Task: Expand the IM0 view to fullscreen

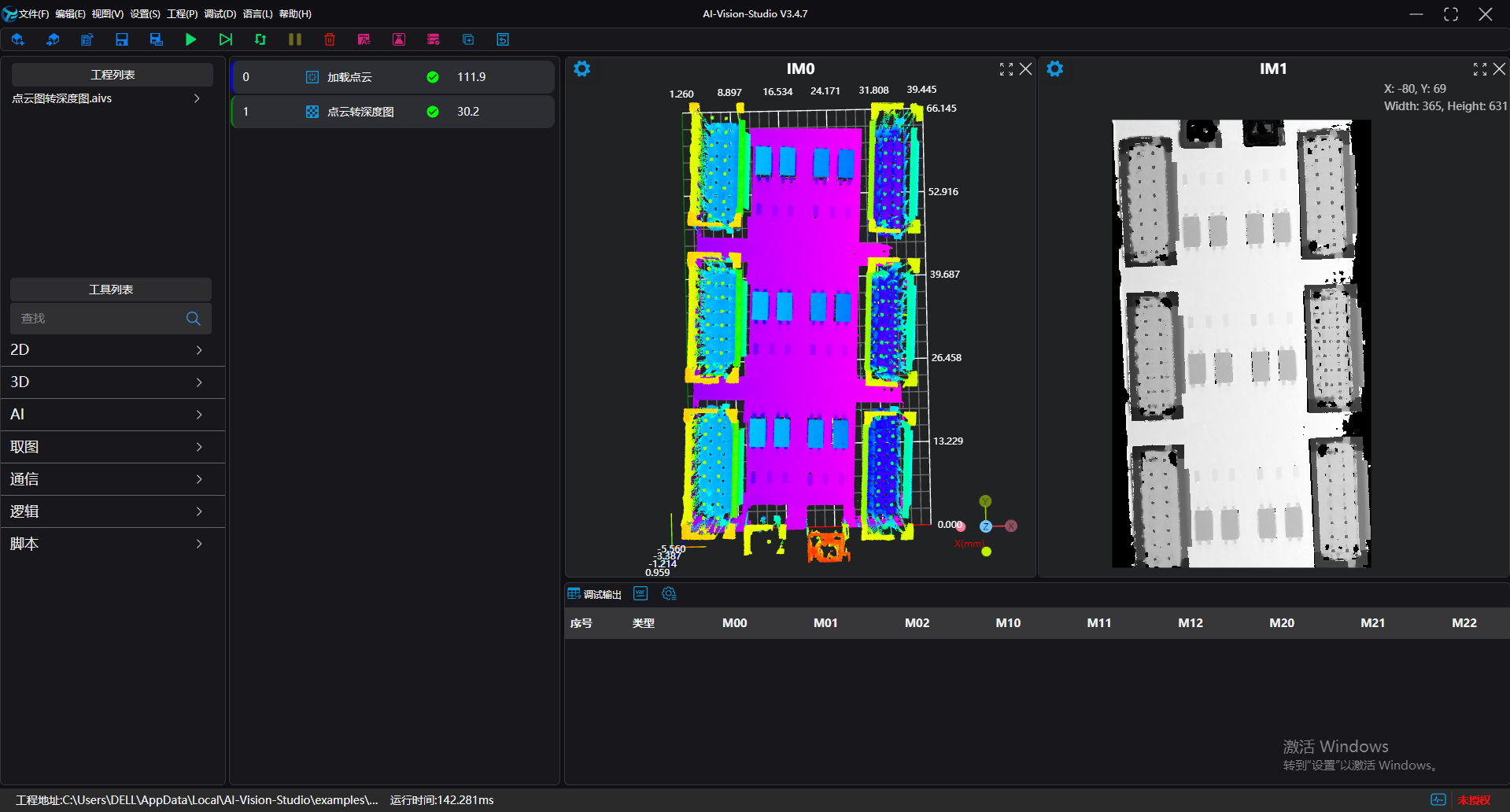Action: [1006, 69]
